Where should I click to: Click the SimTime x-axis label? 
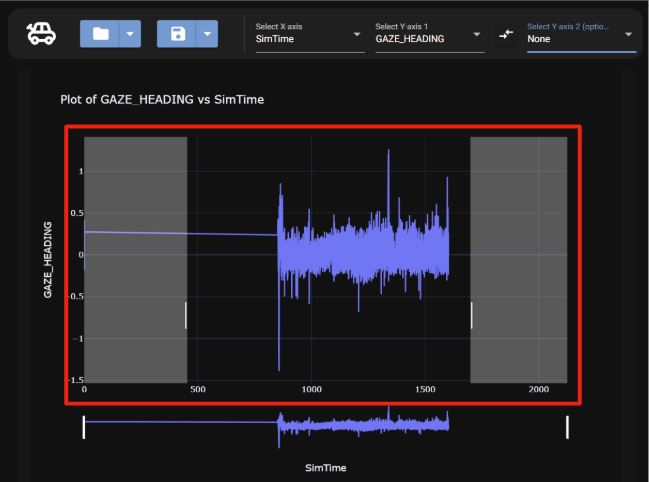click(x=325, y=468)
